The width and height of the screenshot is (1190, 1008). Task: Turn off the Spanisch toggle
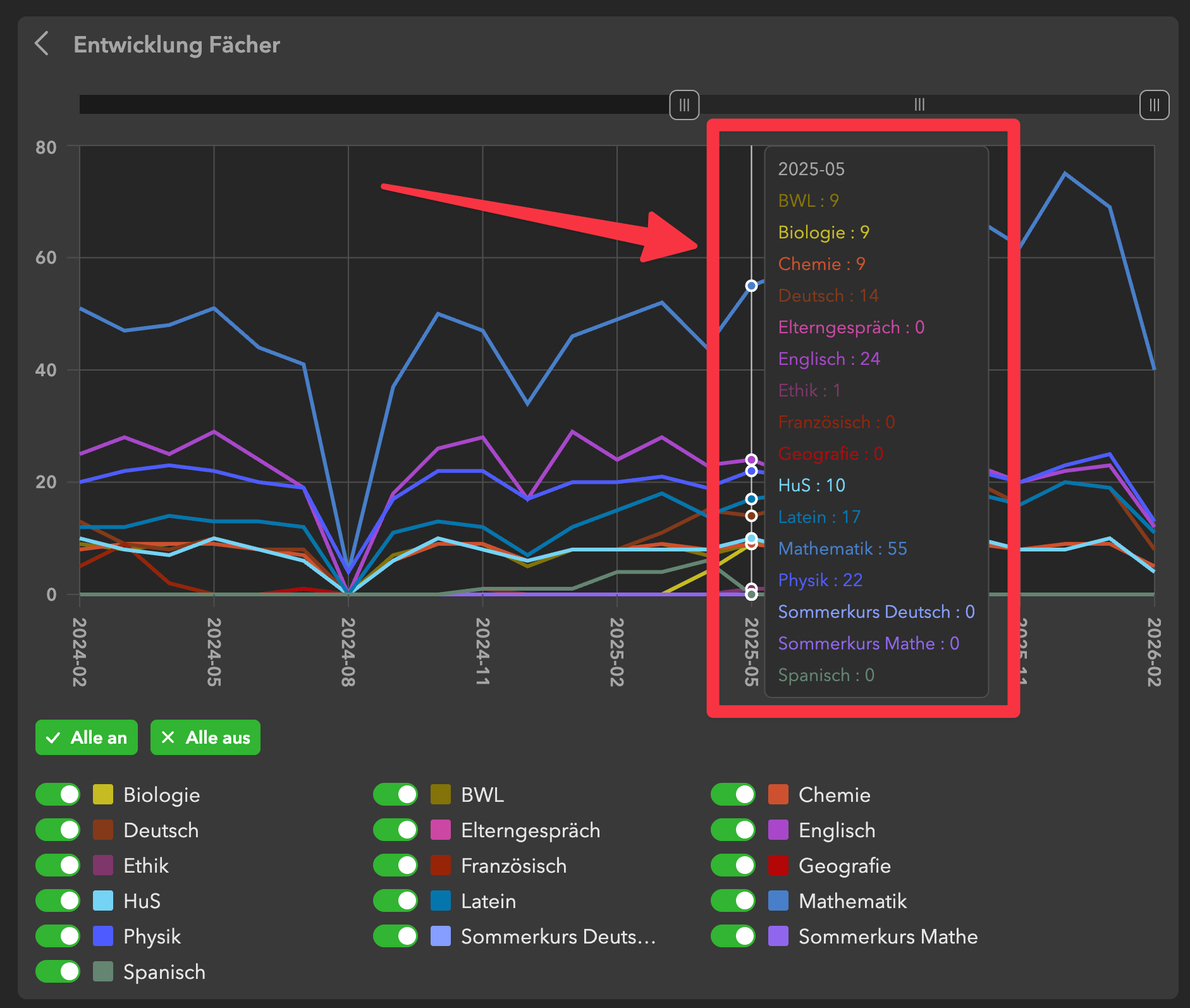click(x=58, y=971)
